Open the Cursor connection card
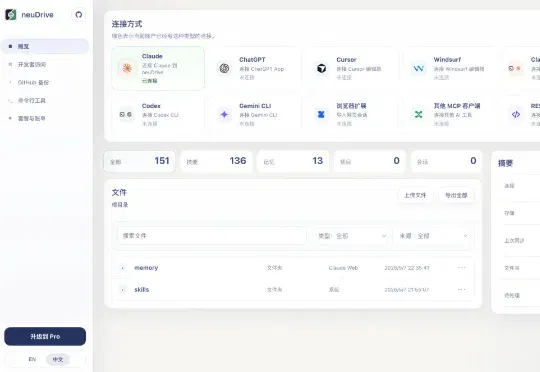Image resolution: width=540 pixels, height=372 pixels. [352, 68]
